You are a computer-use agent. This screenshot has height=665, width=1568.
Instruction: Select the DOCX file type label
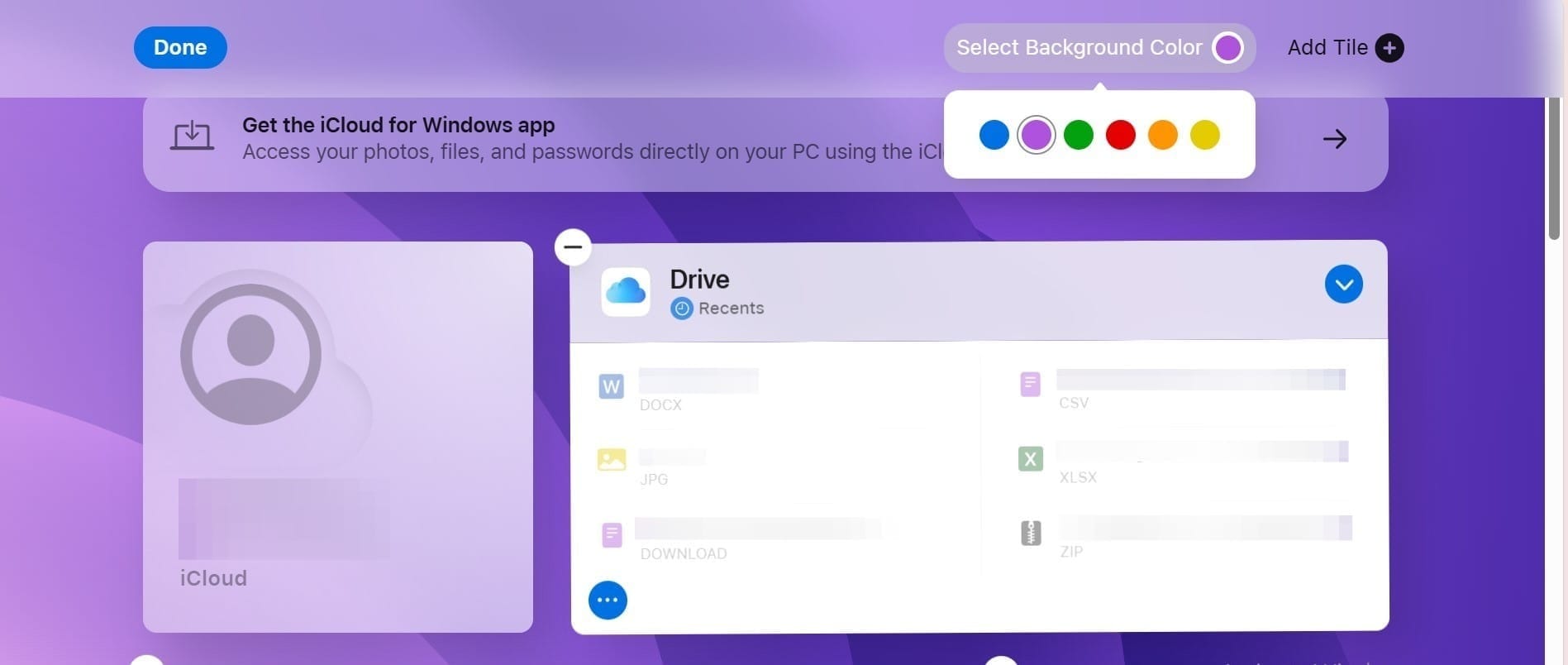coord(660,405)
